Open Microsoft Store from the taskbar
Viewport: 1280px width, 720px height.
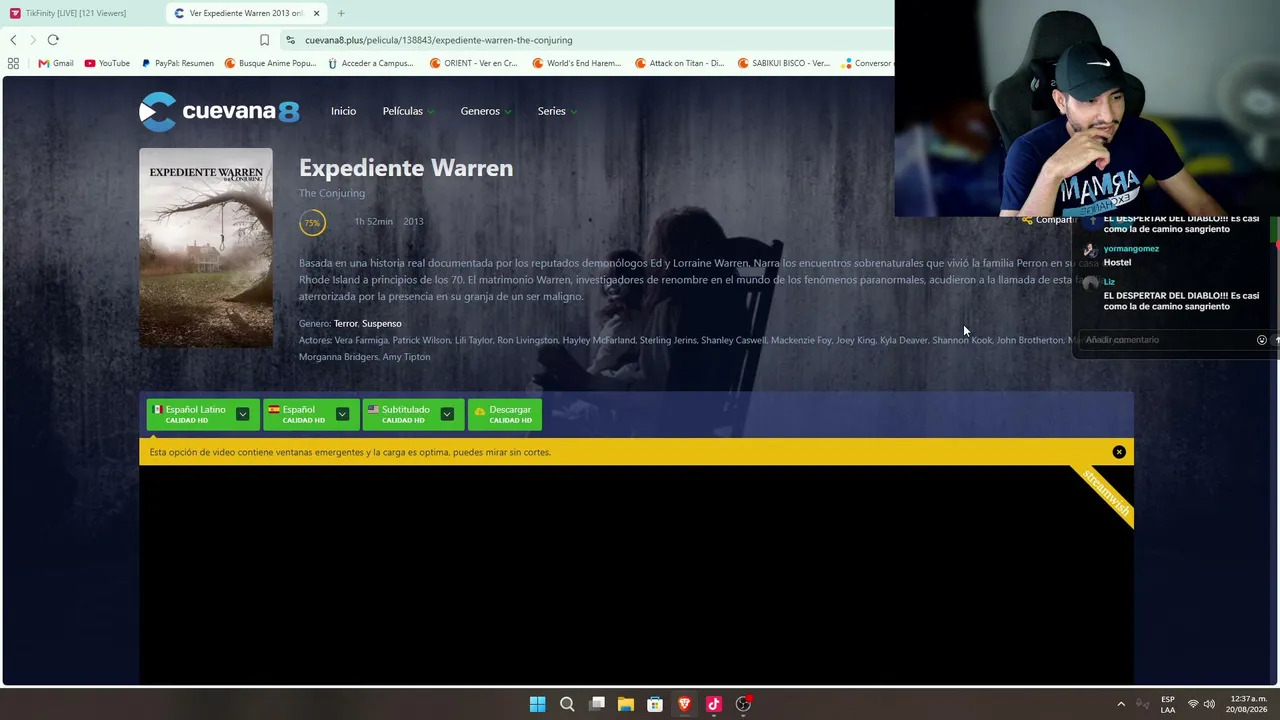(655, 704)
